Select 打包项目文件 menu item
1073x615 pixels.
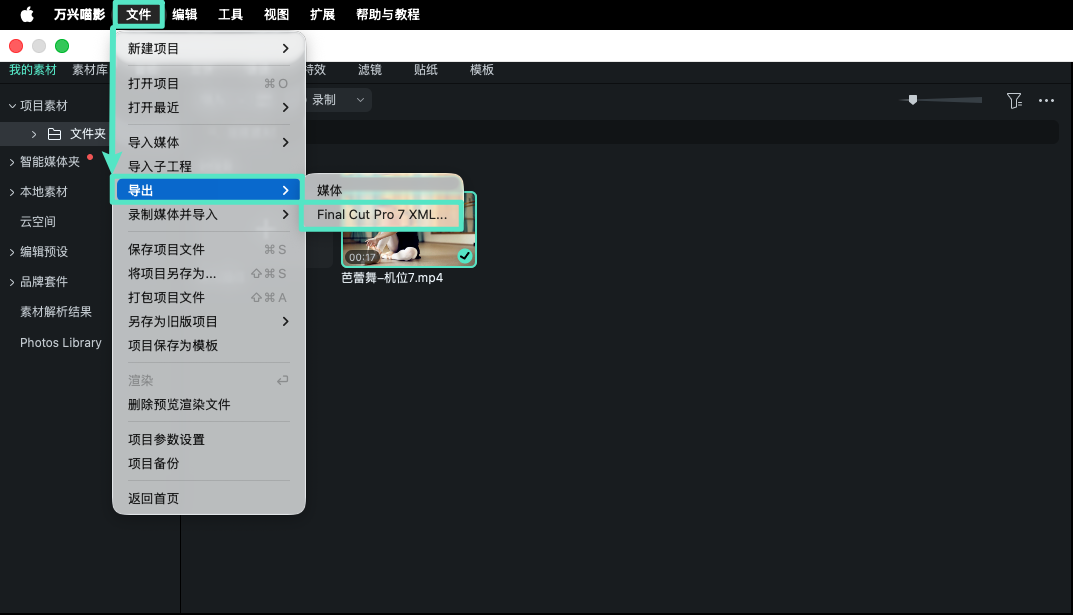(x=209, y=298)
